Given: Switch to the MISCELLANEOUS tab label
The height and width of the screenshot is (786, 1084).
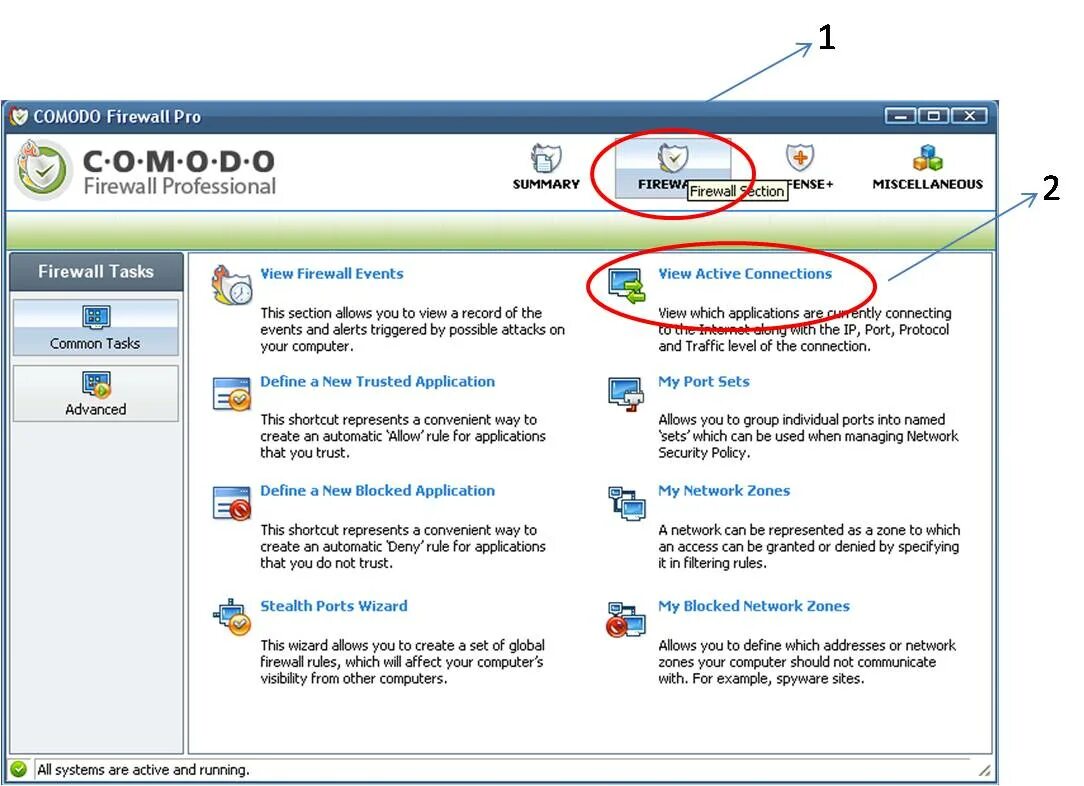Looking at the screenshot, I should 927,184.
